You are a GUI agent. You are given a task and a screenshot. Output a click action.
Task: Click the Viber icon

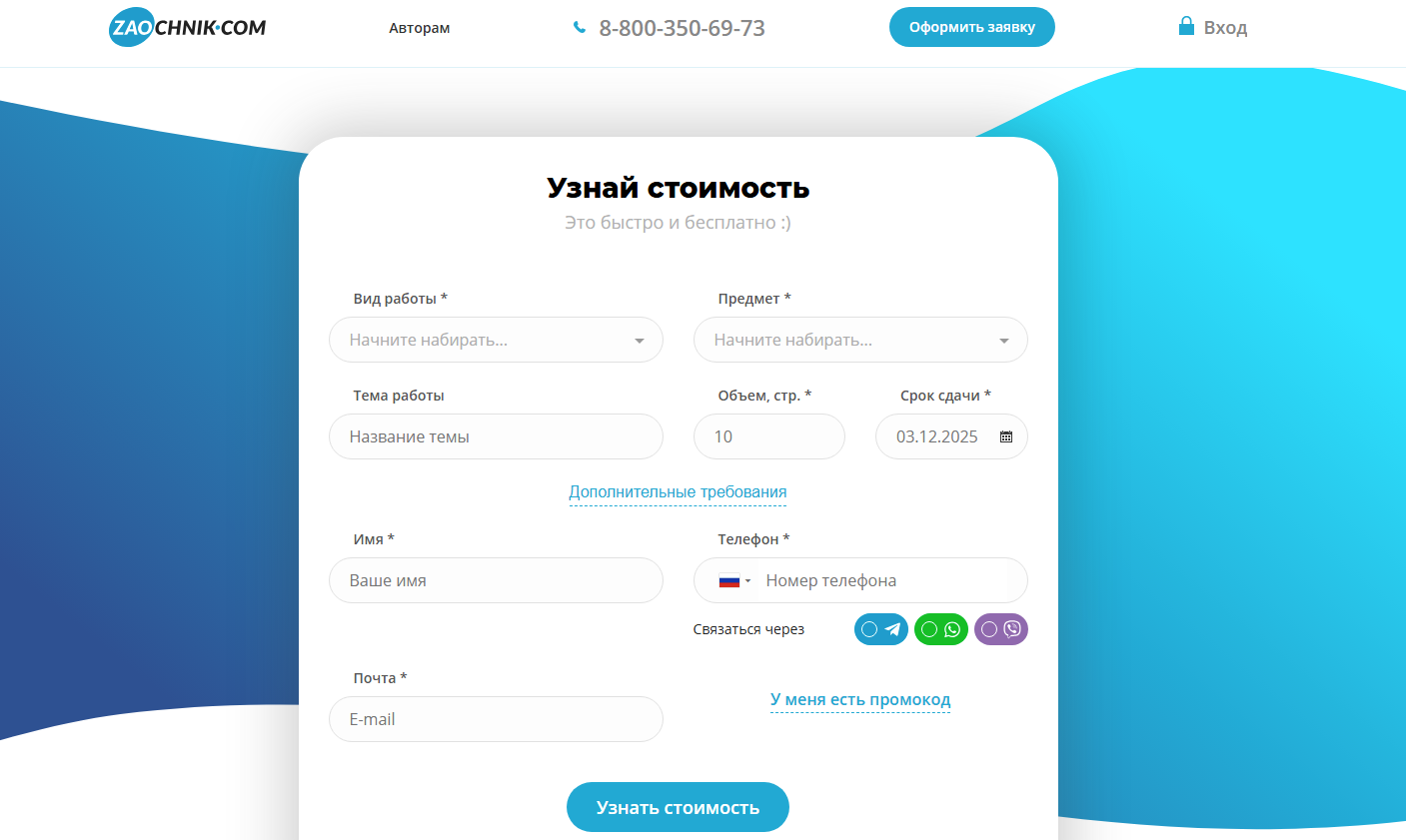coord(1012,629)
